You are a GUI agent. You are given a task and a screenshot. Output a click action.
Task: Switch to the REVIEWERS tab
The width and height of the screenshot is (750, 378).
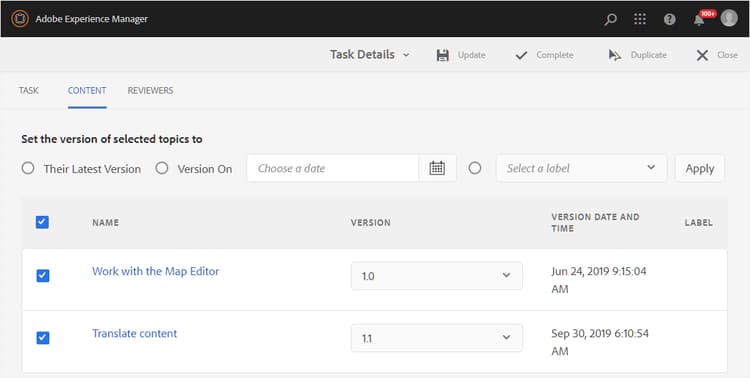[150, 90]
